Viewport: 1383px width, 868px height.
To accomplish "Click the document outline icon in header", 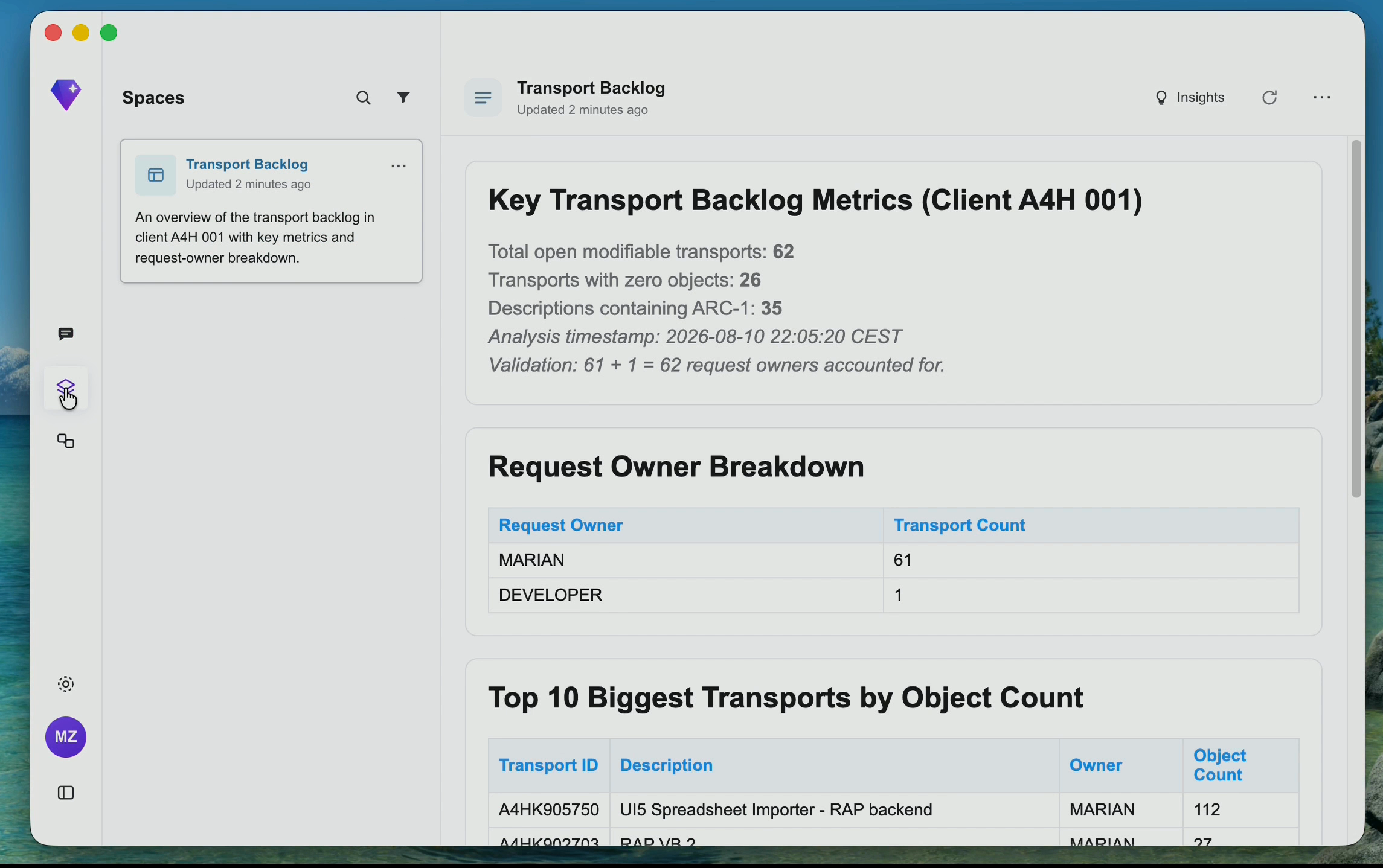I will (483, 98).
